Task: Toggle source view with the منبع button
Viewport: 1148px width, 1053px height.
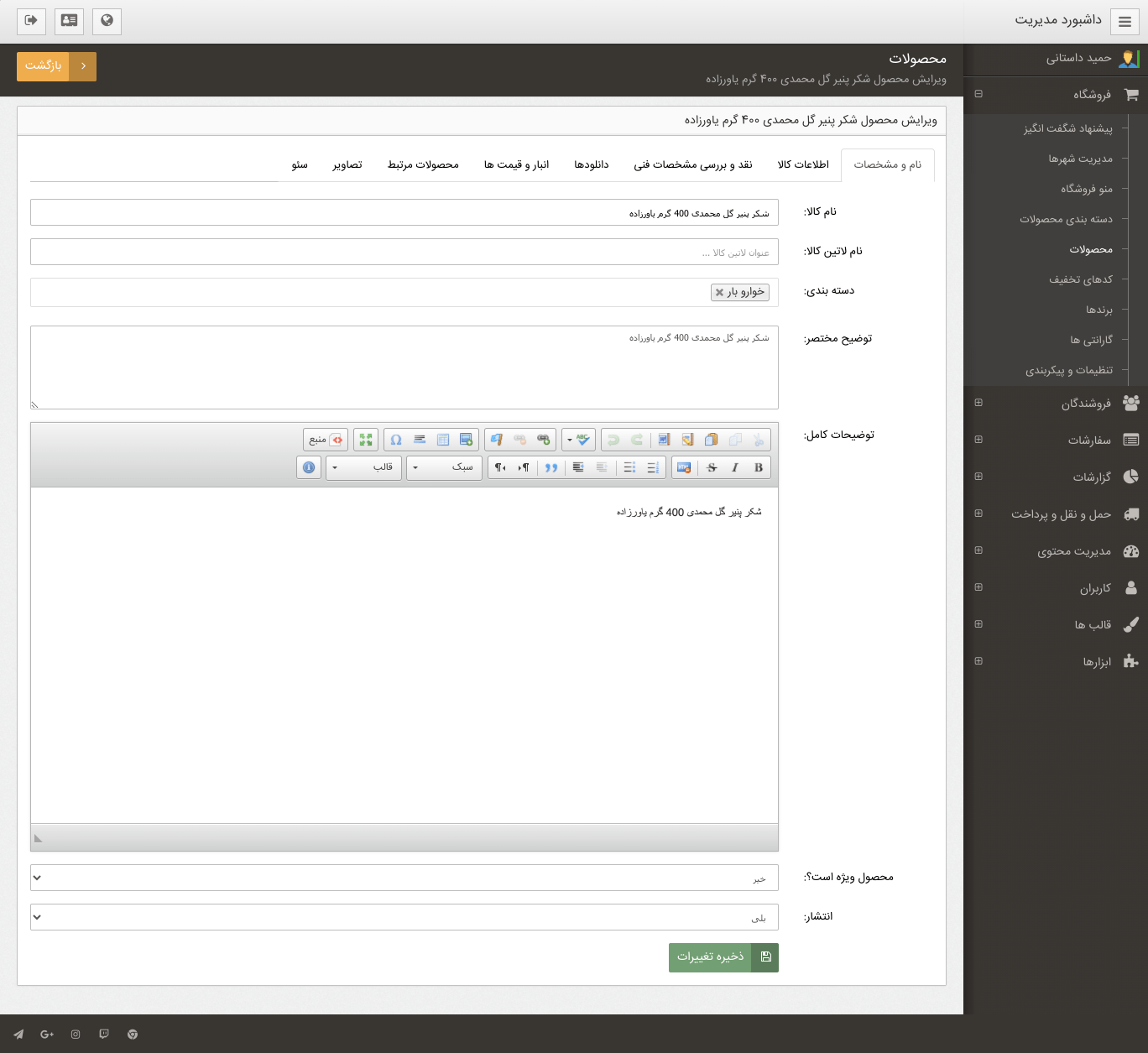Action: pos(326,440)
